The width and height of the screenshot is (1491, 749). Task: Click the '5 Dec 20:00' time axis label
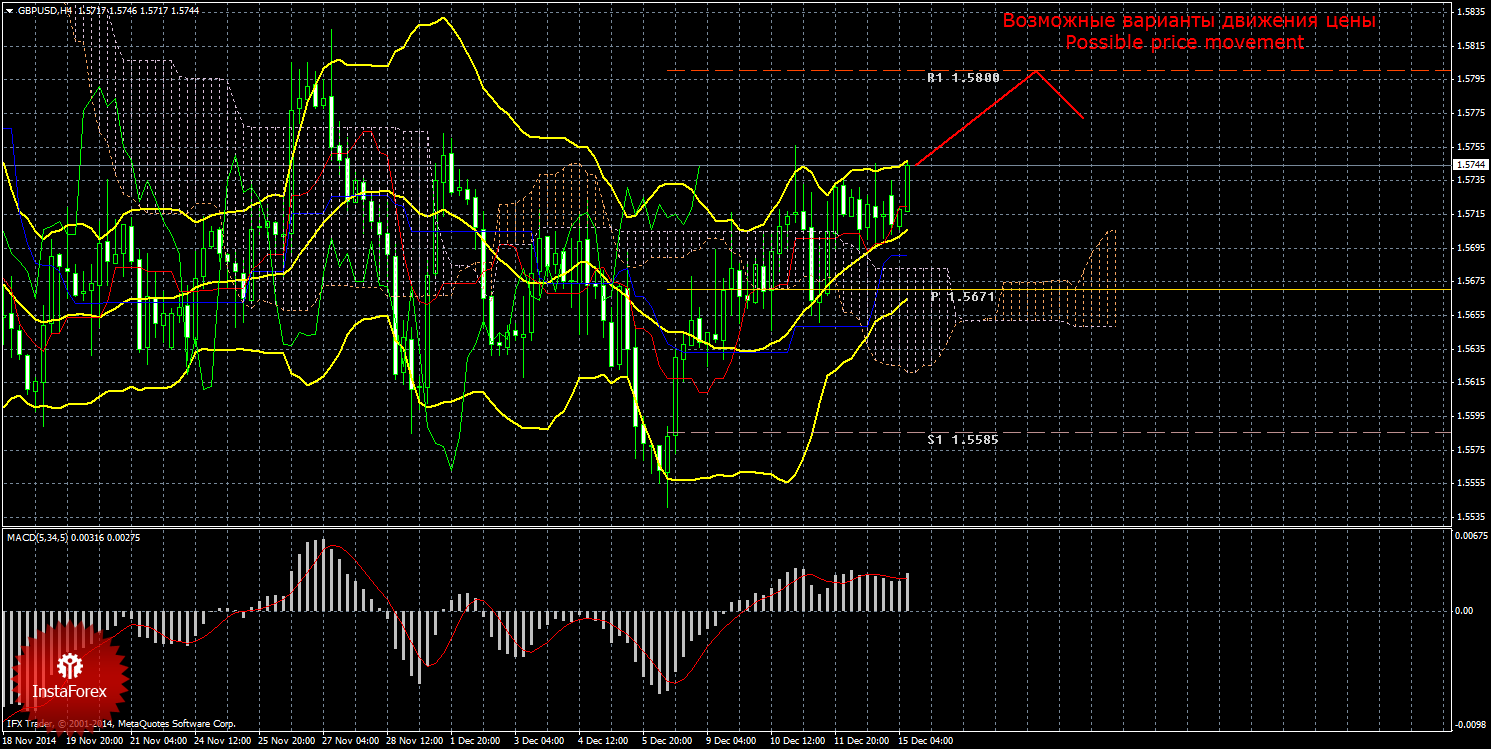pos(668,742)
